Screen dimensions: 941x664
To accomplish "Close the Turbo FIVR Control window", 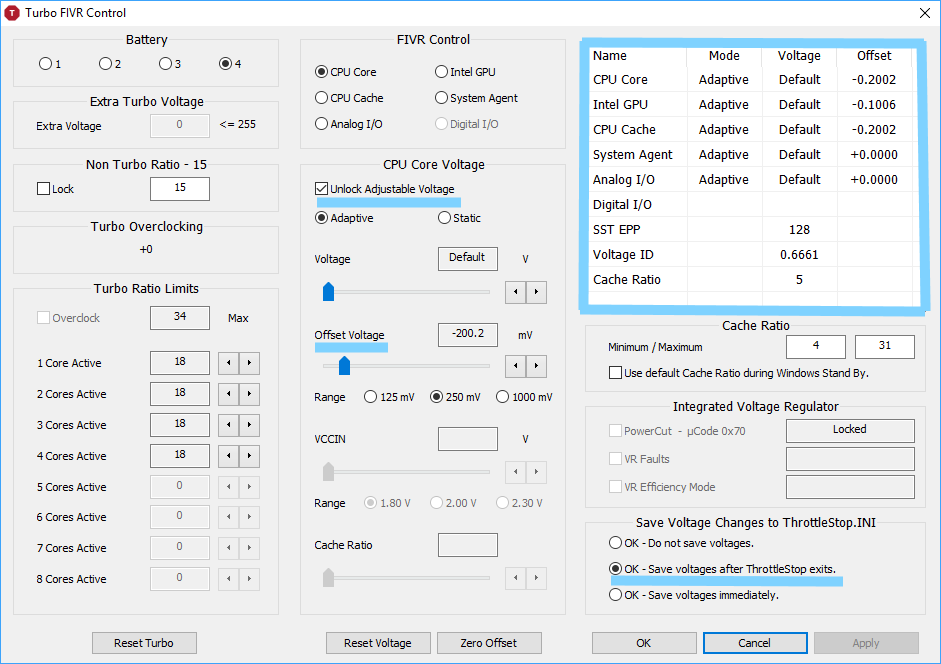I will point(925,13).
